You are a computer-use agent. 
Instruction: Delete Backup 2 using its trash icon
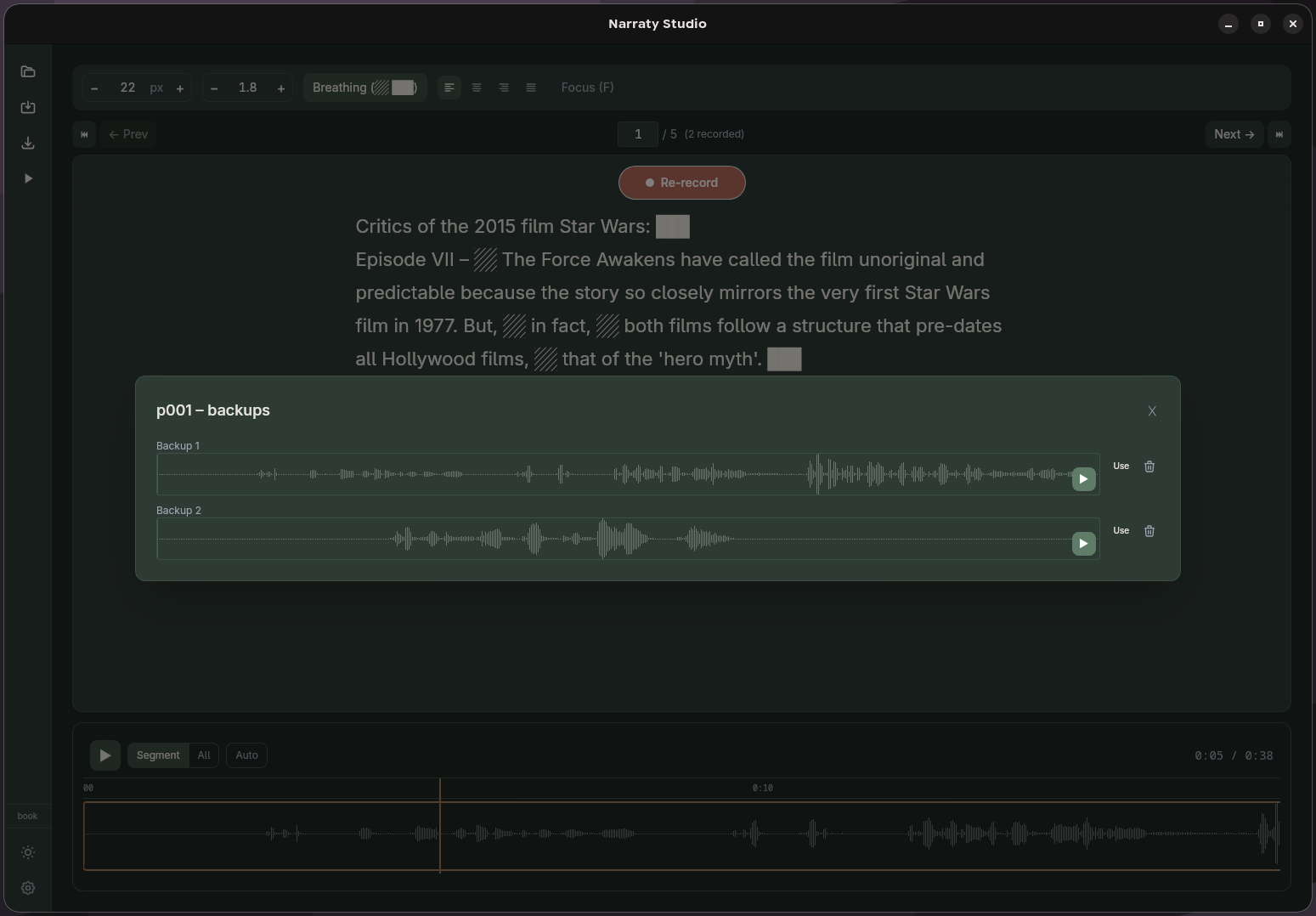[1149, 531]
